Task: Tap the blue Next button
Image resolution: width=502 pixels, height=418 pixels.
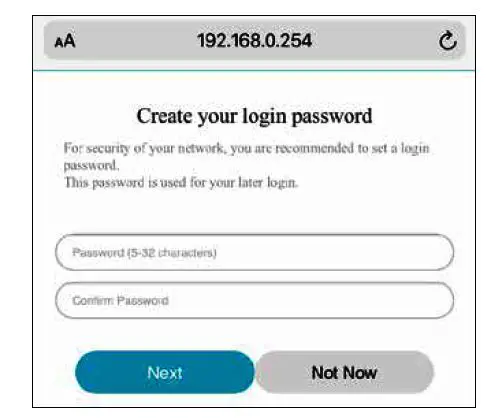Action: pyautogui.click(x=165, y=372)
